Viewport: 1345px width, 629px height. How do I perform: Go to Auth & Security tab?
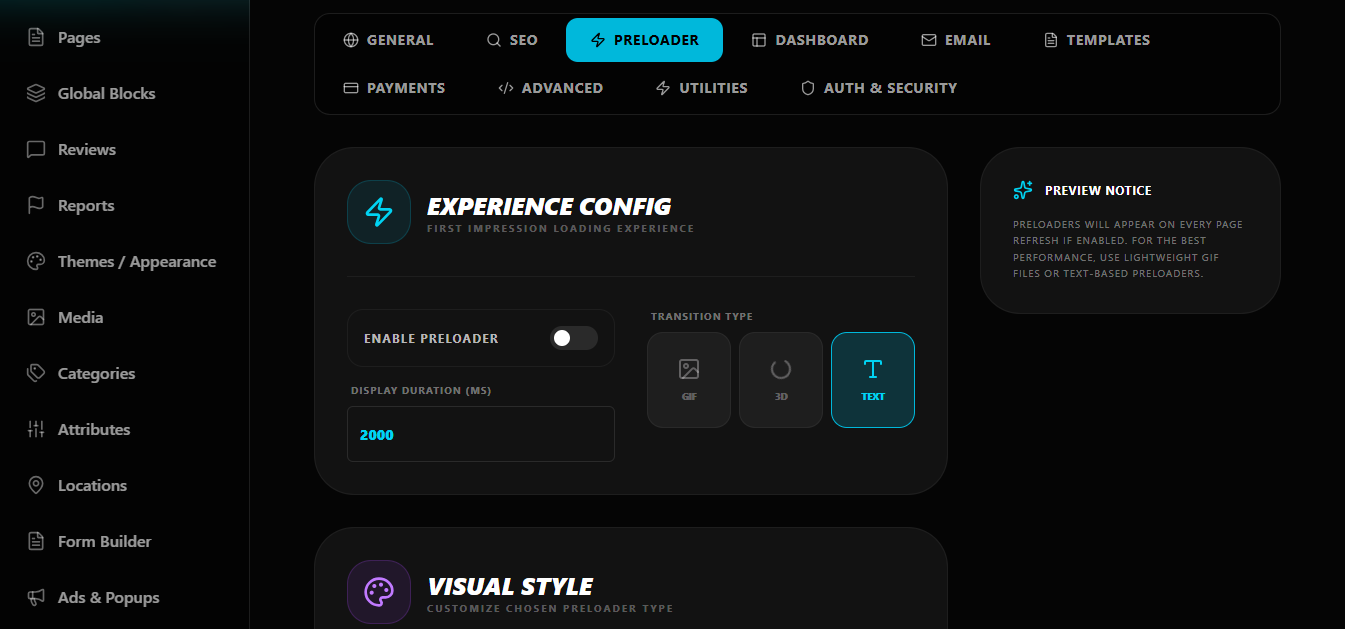[879, 88]
